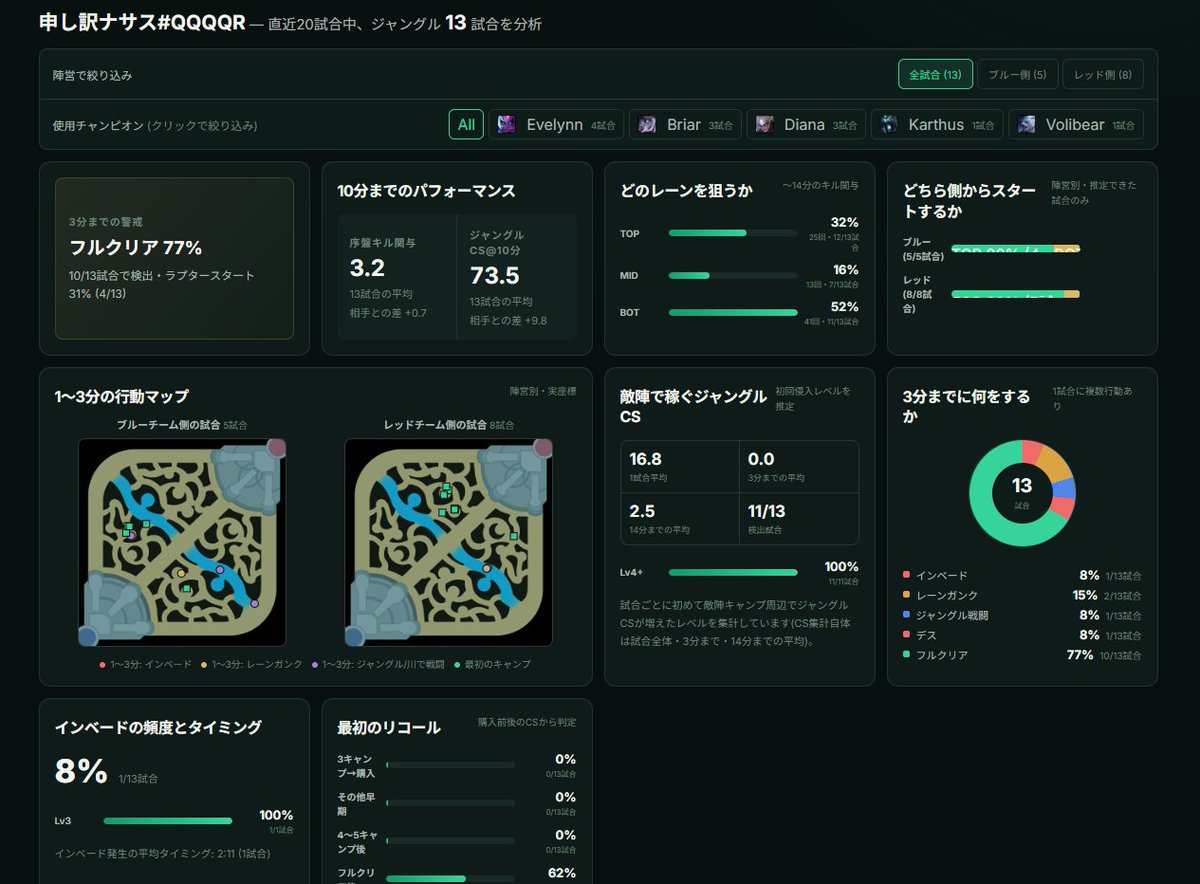The height and width of the screenshot is (884, 1200).
Task: Click the MID lane progress bar
Action: click(x=733, y=275)
